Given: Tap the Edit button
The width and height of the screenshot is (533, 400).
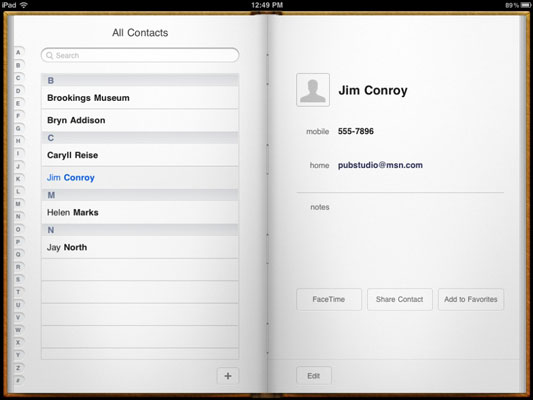Looking at the screenshot, I should tap(313, 376).
